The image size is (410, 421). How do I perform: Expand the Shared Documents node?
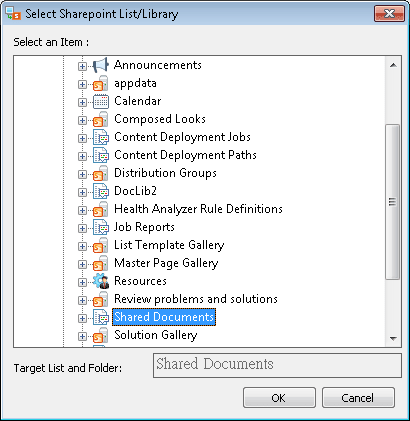pos(82,318)
